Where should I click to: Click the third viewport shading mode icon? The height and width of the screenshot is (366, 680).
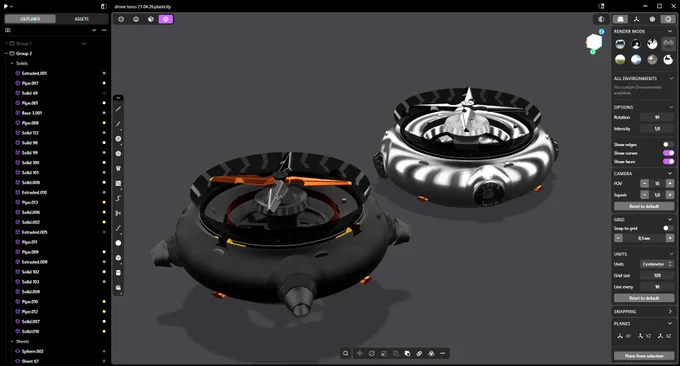pyautogui.click(x=150, y=19)
